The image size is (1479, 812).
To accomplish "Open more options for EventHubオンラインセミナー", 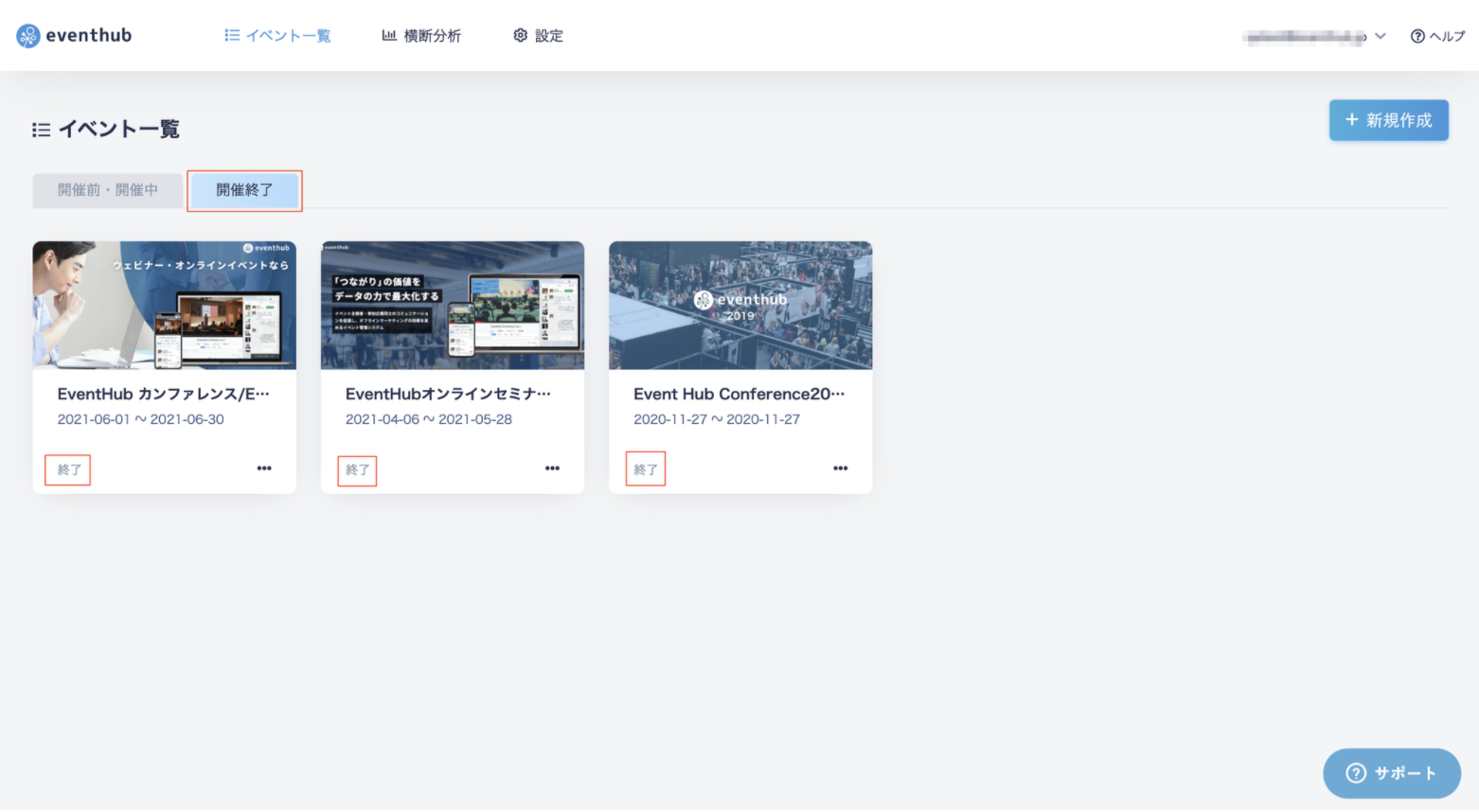I will pos(552,468).
